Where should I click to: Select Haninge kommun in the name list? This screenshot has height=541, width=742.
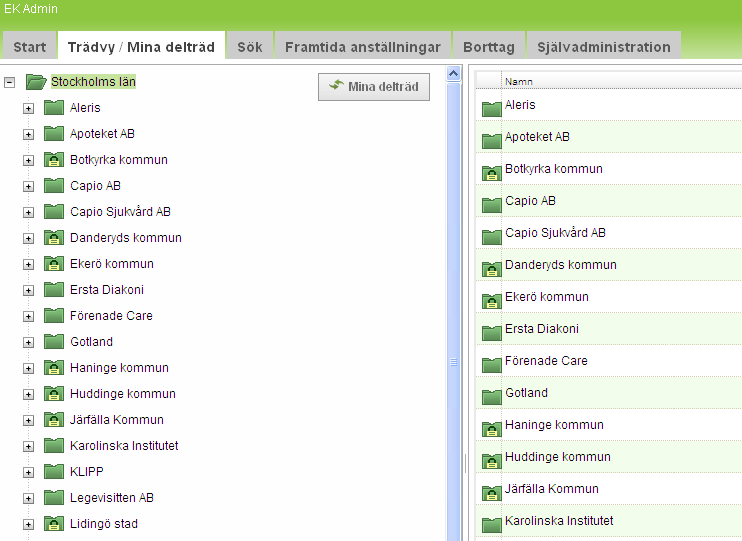[x=554, y=425]
